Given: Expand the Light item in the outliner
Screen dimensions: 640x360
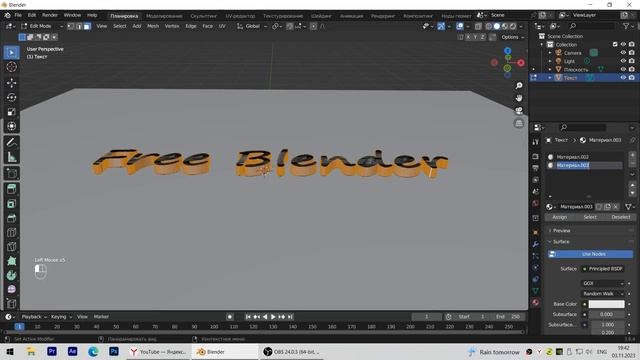Looking at the screenshot, I should (x=550, y=61).
